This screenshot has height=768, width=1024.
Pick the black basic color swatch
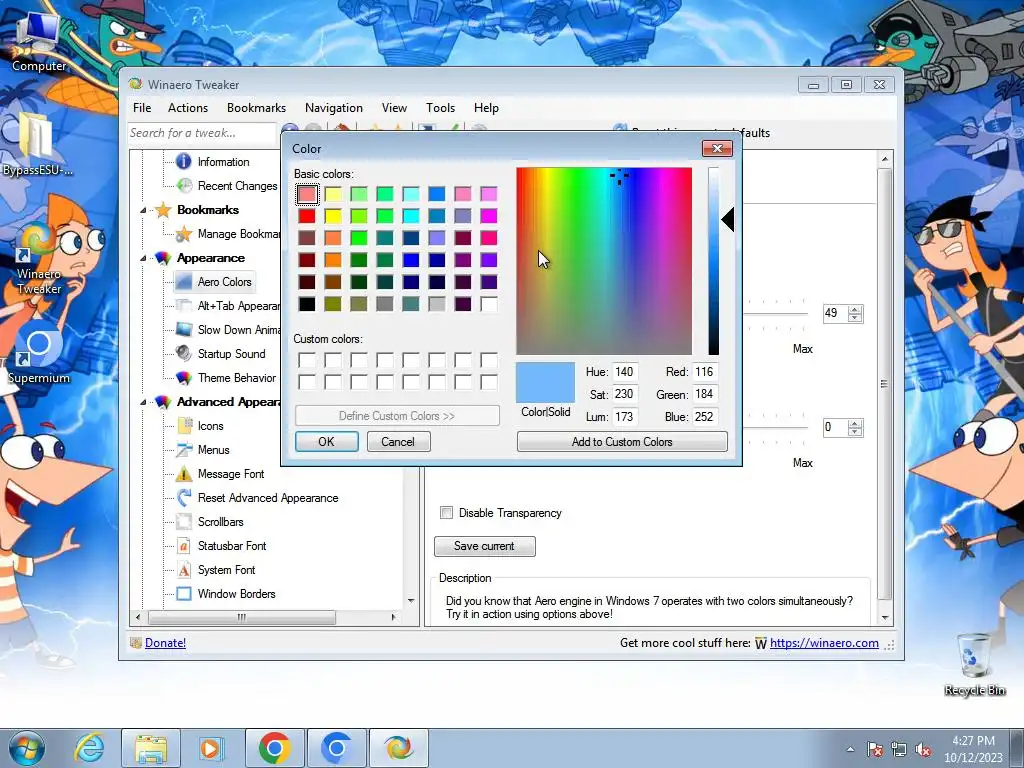tap(307, 304)
